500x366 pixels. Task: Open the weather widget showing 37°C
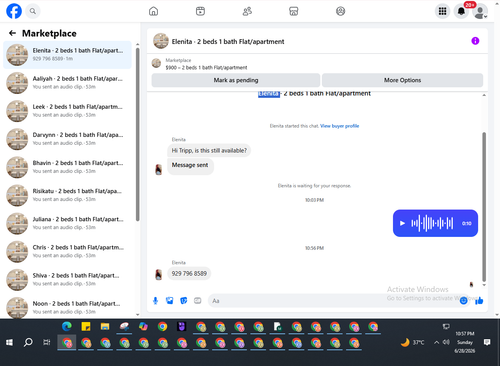tap(413, 342)
